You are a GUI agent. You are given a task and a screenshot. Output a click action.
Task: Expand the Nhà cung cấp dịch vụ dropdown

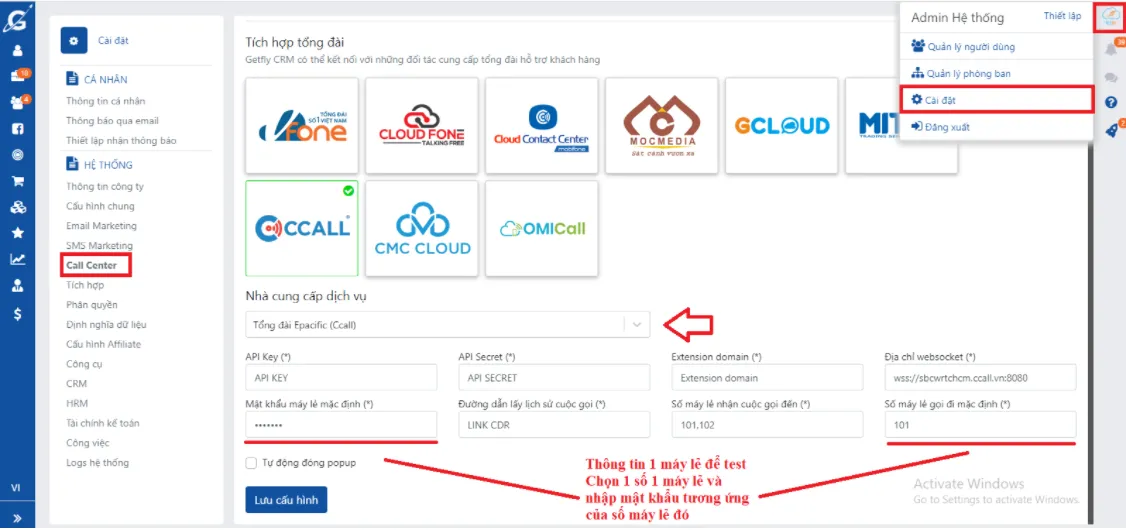click(447, 325)
